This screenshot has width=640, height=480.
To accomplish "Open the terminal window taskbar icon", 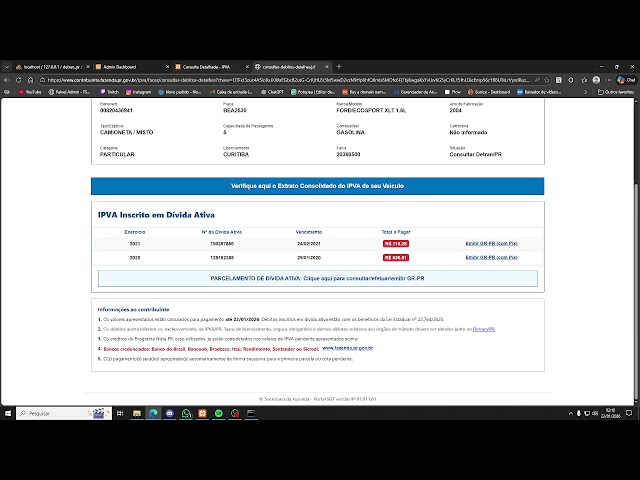I will (251, 413).
